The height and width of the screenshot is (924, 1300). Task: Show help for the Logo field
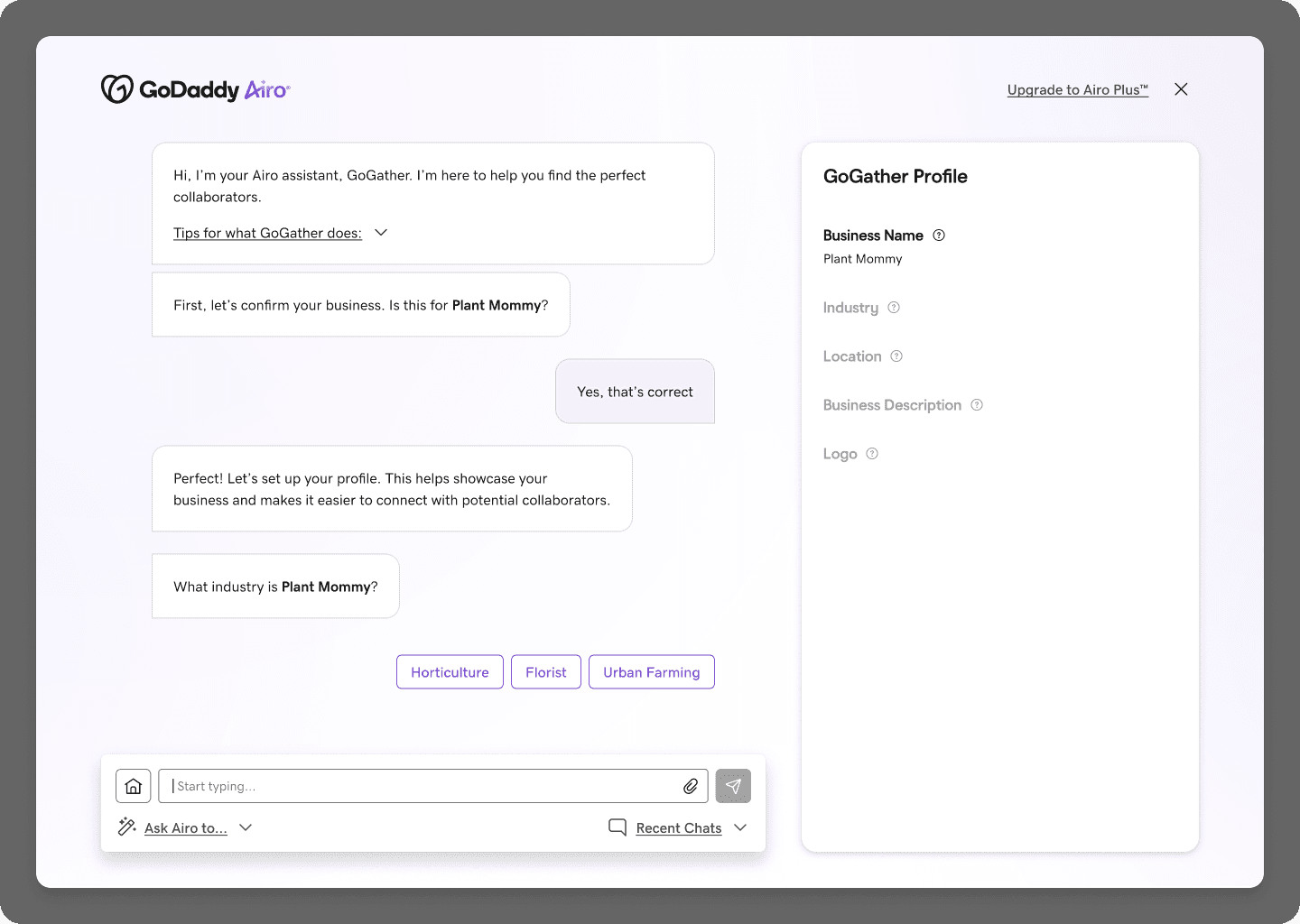(x=872, y=454)
